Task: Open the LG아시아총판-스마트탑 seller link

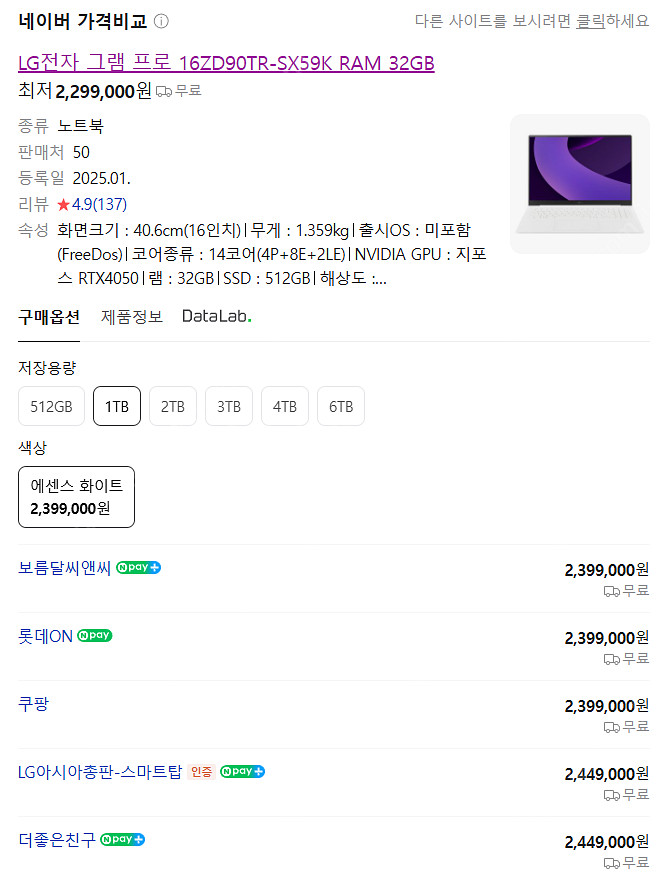Action: [x=100, y=772]
